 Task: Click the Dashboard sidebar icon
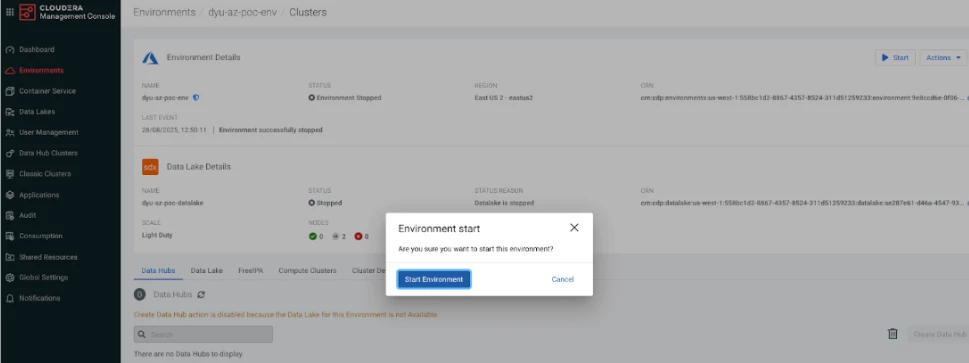click(9, 49)
